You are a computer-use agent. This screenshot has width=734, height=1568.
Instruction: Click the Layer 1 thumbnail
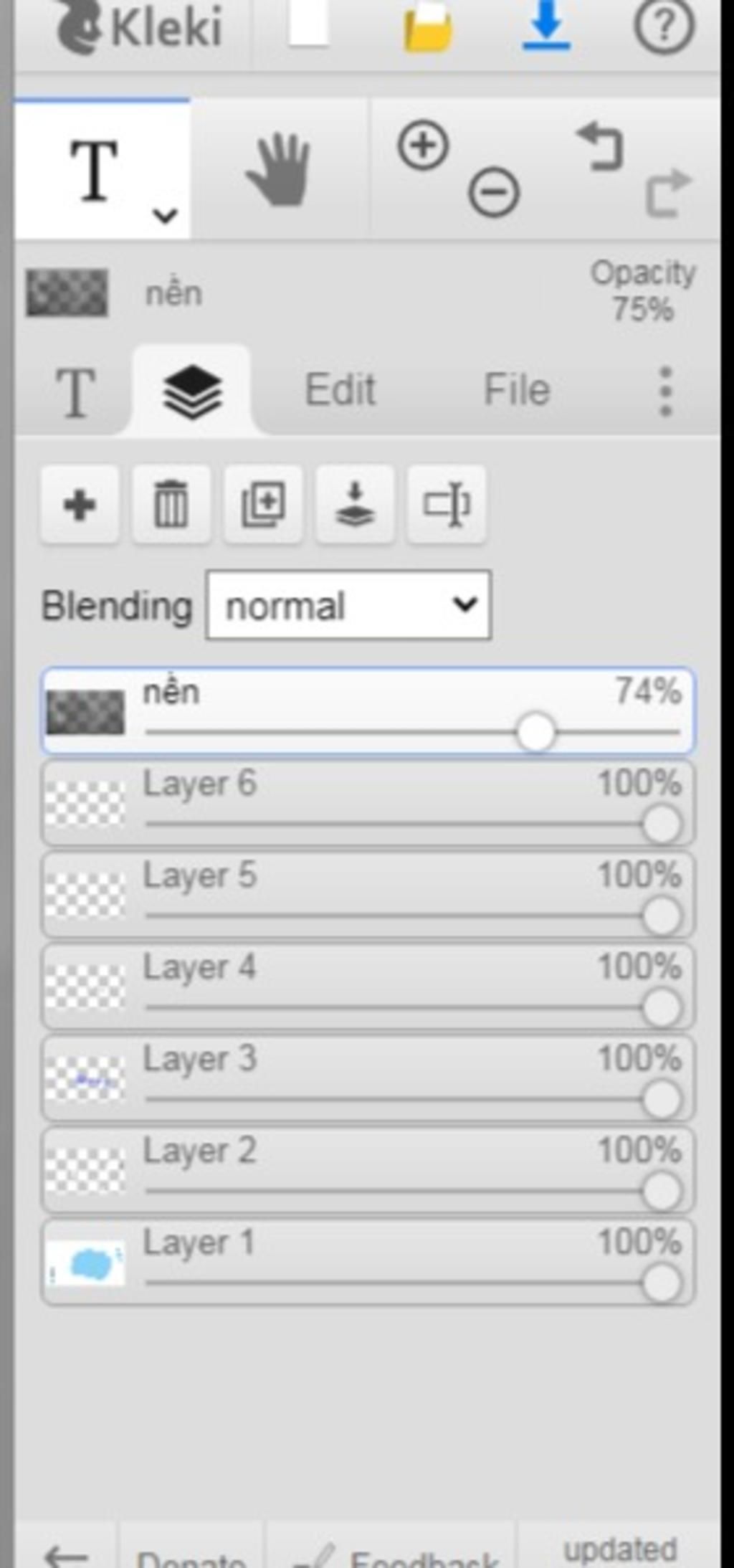(85, 1263)
